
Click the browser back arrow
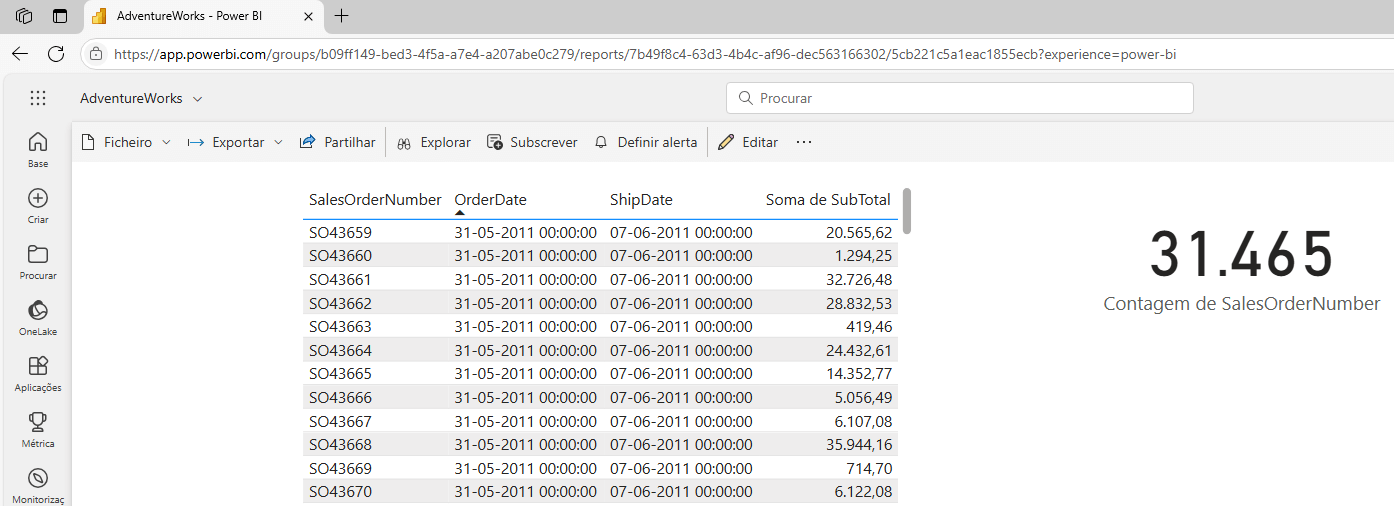coord(20,54)
